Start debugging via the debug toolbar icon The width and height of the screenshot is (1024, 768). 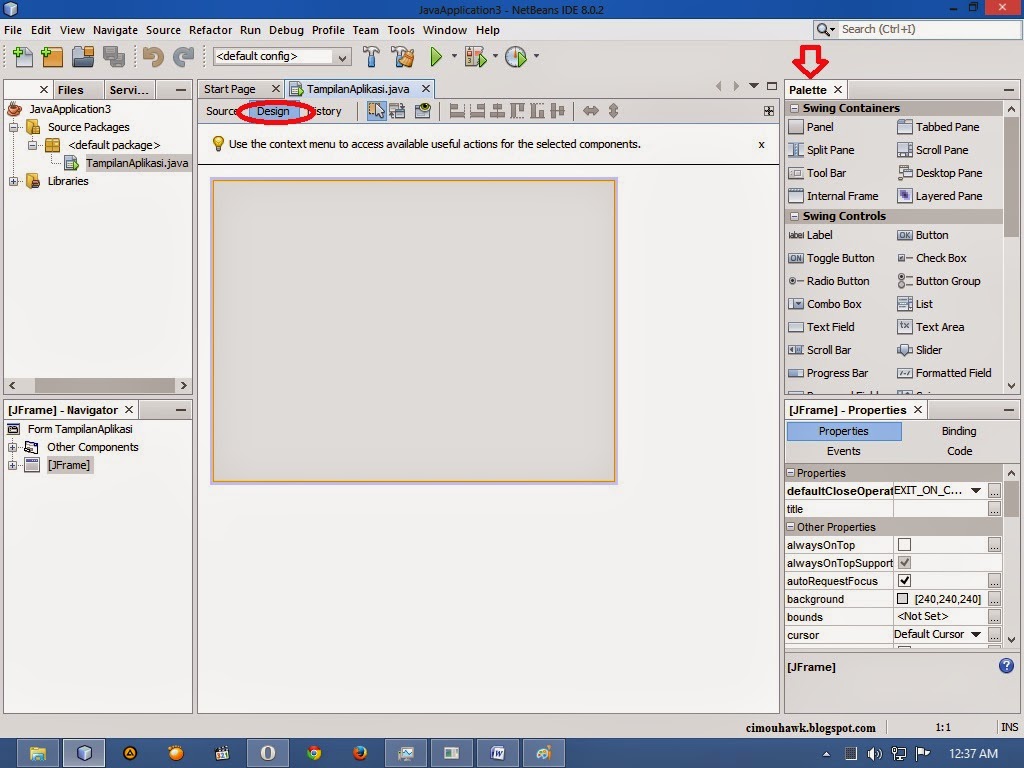[x=473, y=57]
